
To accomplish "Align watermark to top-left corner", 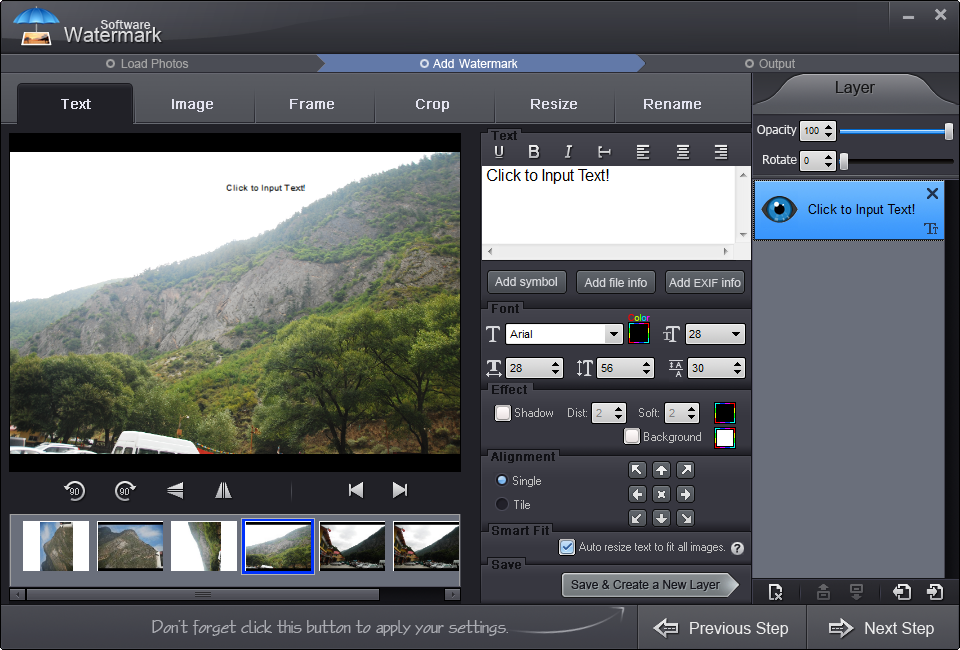I will [x=637, y=470].
